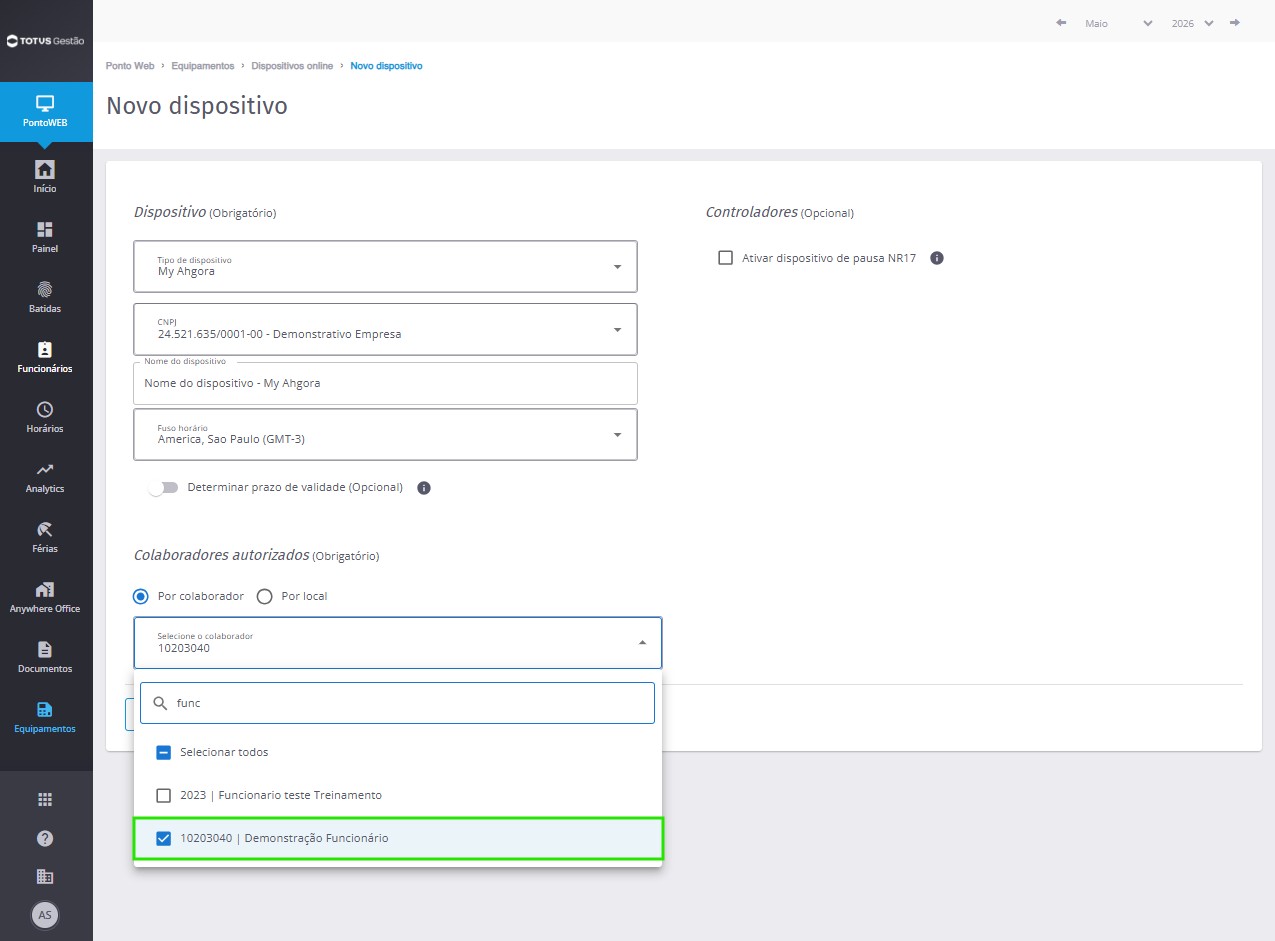Open Funcionários badge icon
Screen dimensions: 1275x941
[x=45, y=349]
